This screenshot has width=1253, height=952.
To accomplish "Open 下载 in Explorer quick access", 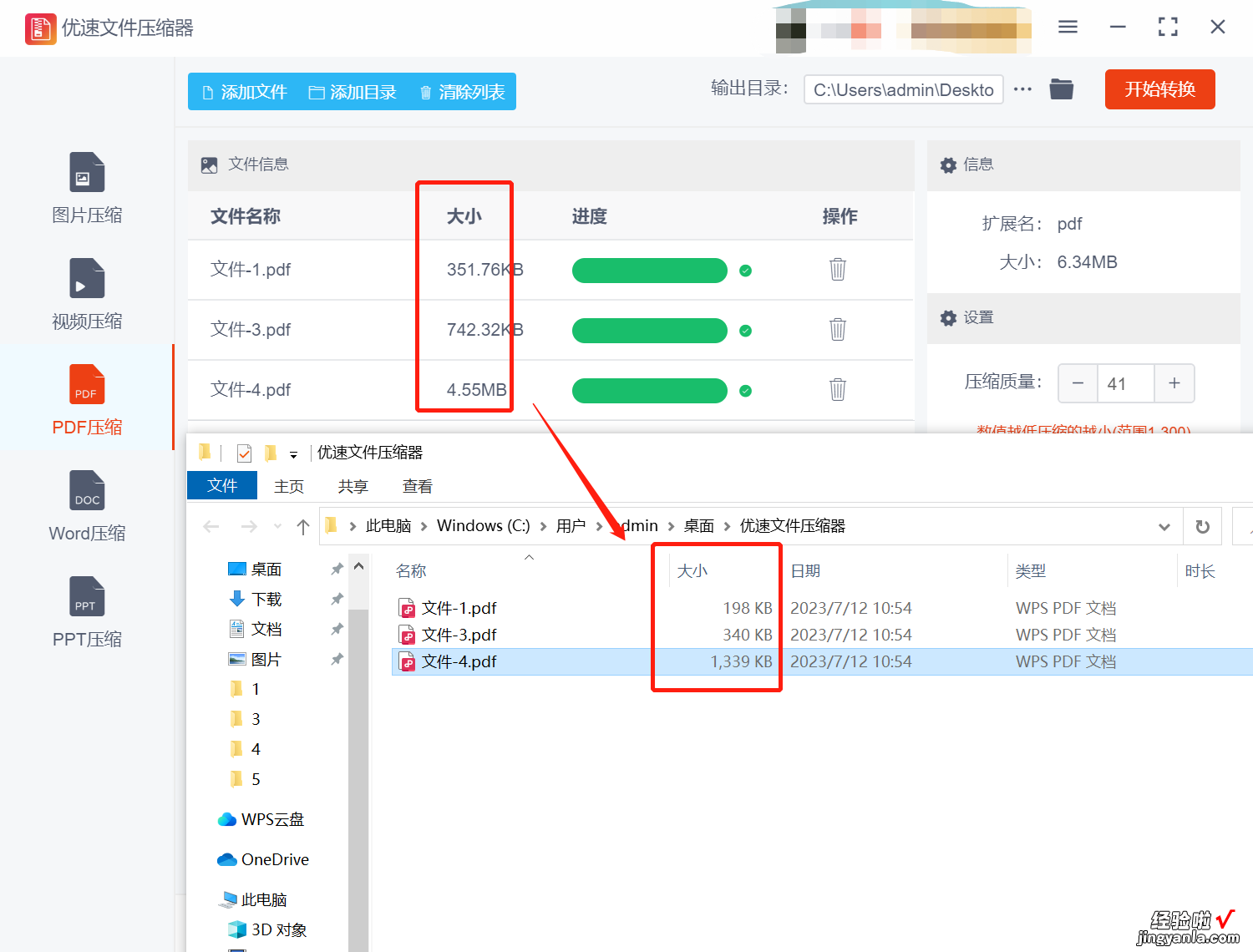I will [x=266, y=599].
